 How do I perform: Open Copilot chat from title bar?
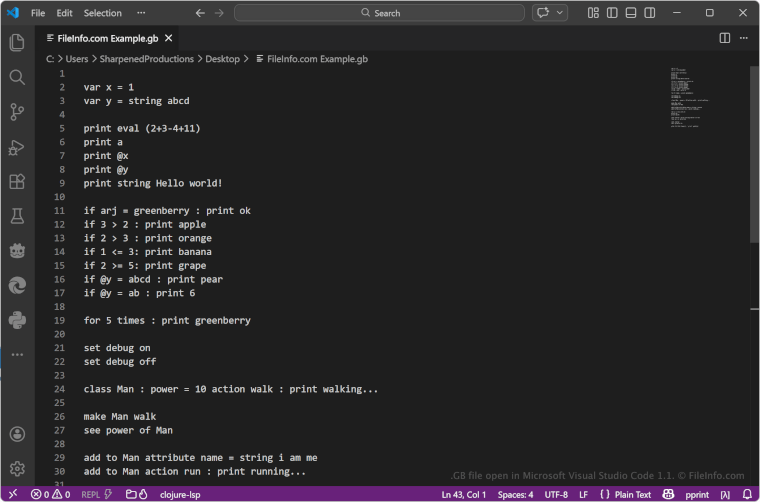543,13
